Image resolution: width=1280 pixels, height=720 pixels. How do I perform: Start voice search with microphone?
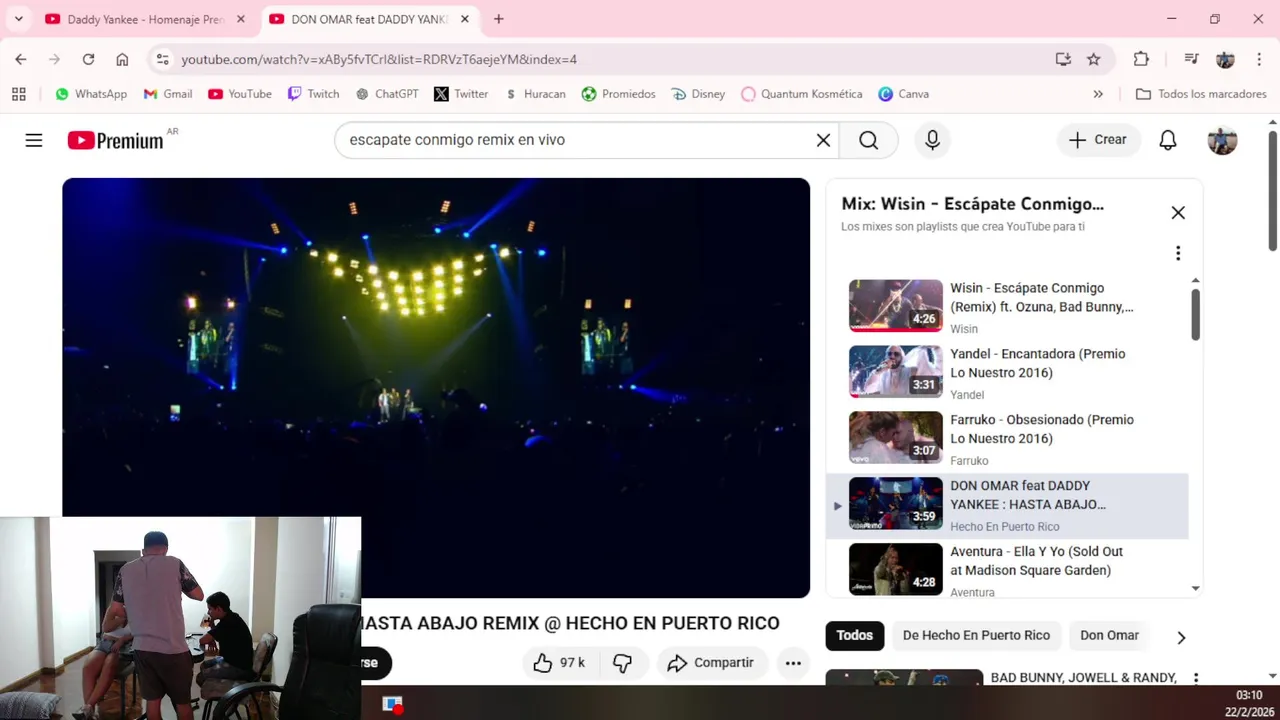click(x=932, y=140)
